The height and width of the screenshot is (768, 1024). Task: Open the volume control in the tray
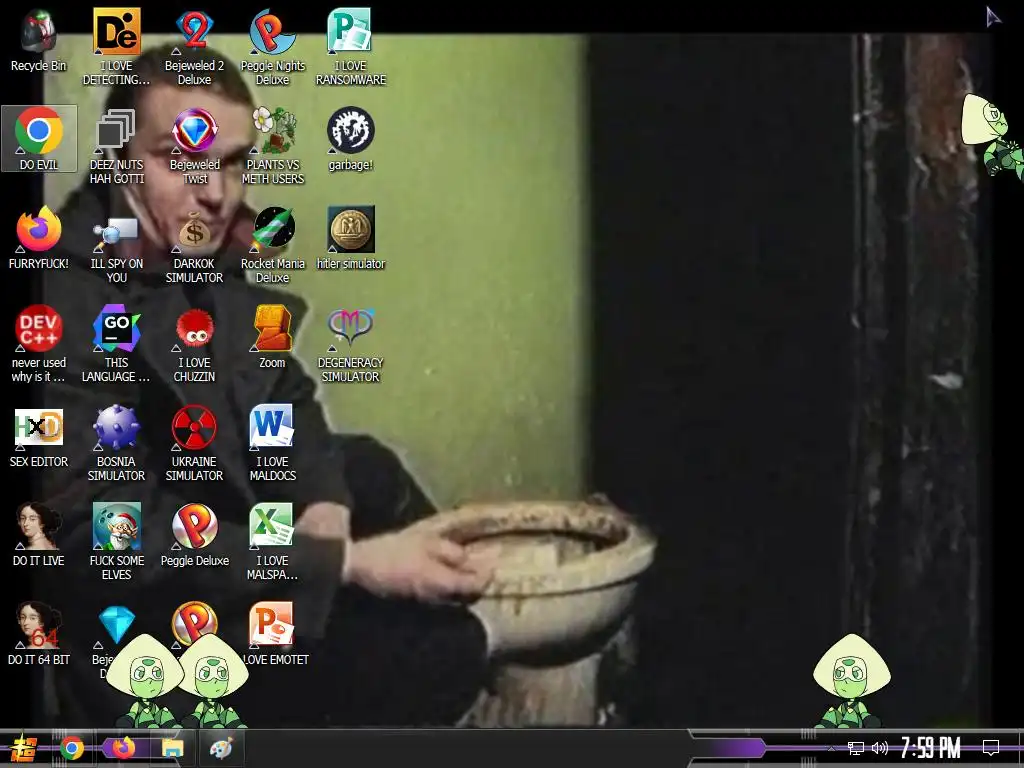[x=880, y=748]
